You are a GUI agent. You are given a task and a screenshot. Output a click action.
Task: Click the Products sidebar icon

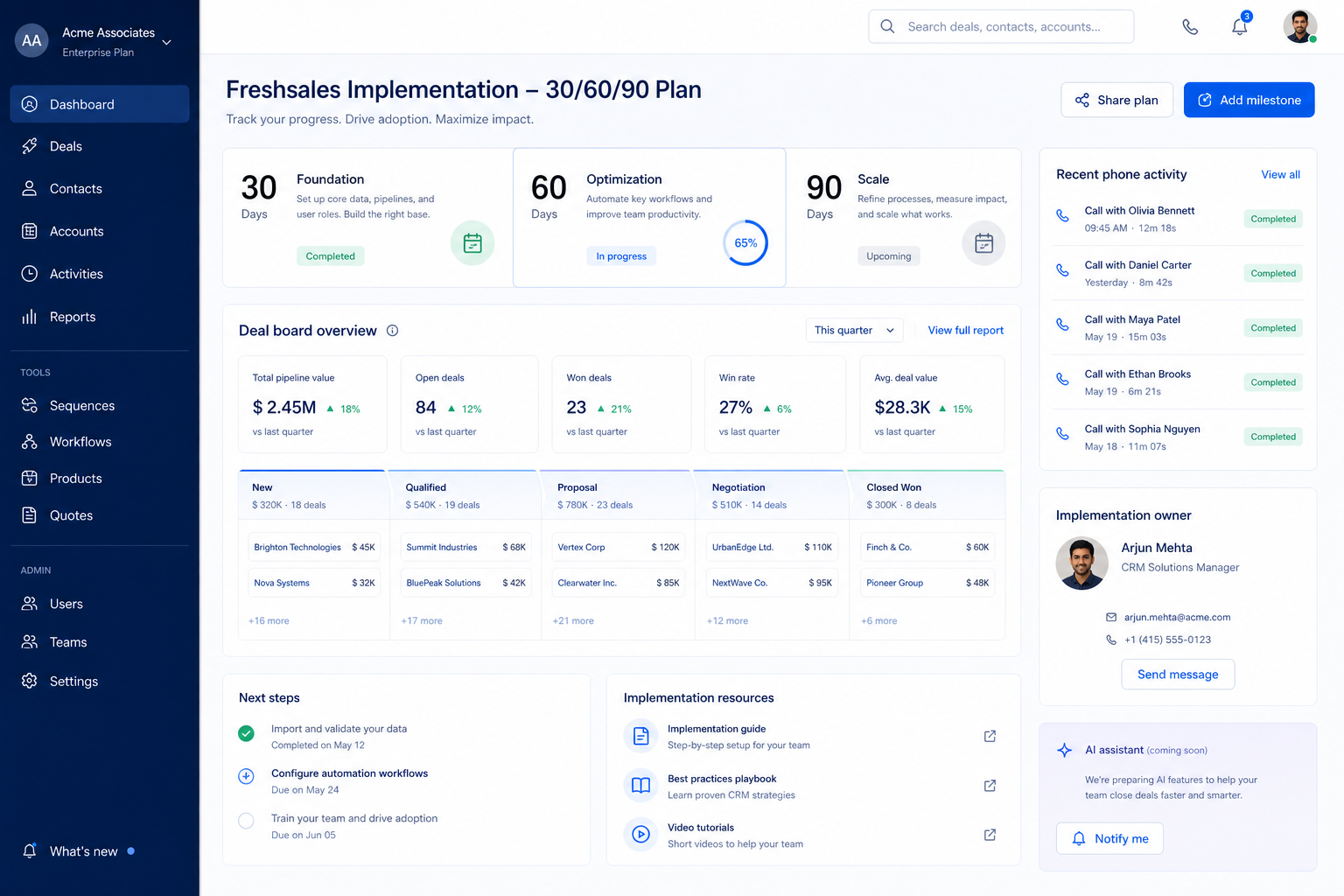coord(30,478)
